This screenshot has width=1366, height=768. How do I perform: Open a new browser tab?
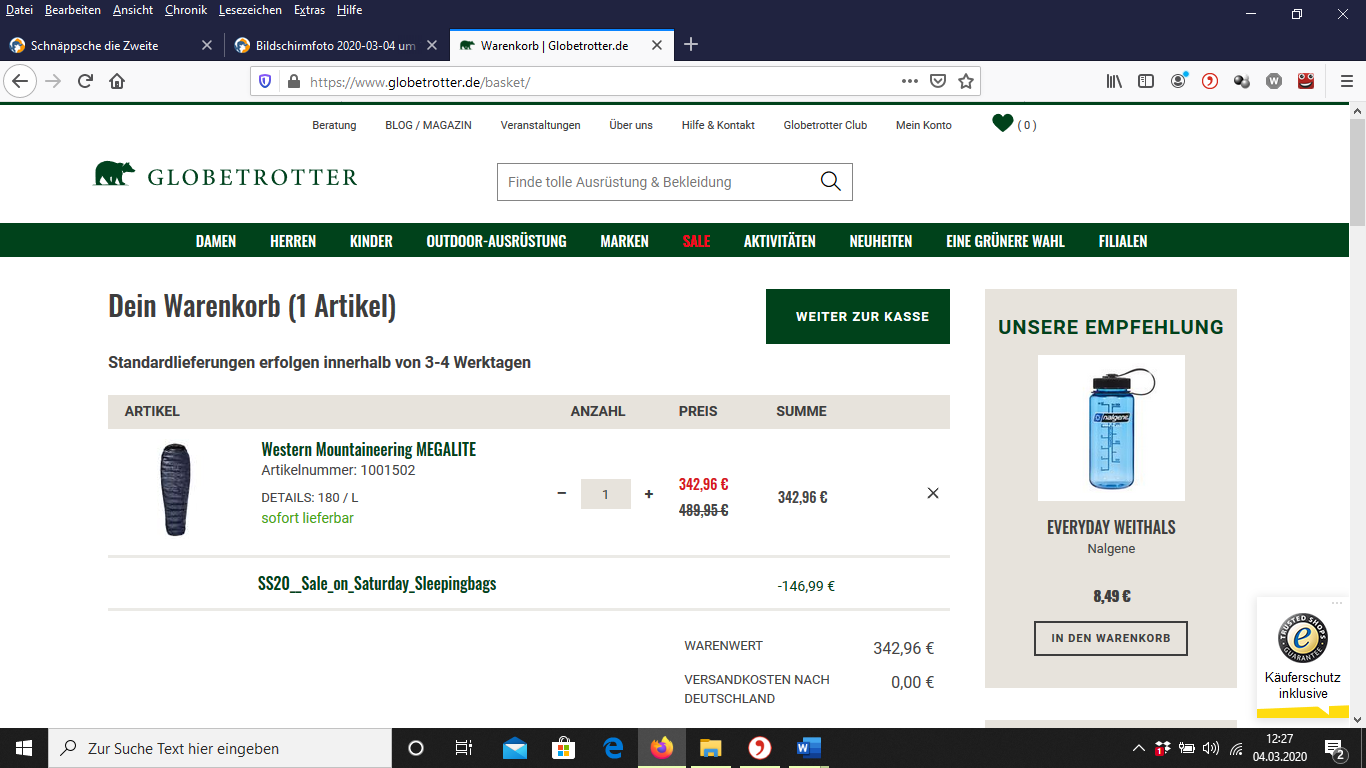(x=691, y=45)
